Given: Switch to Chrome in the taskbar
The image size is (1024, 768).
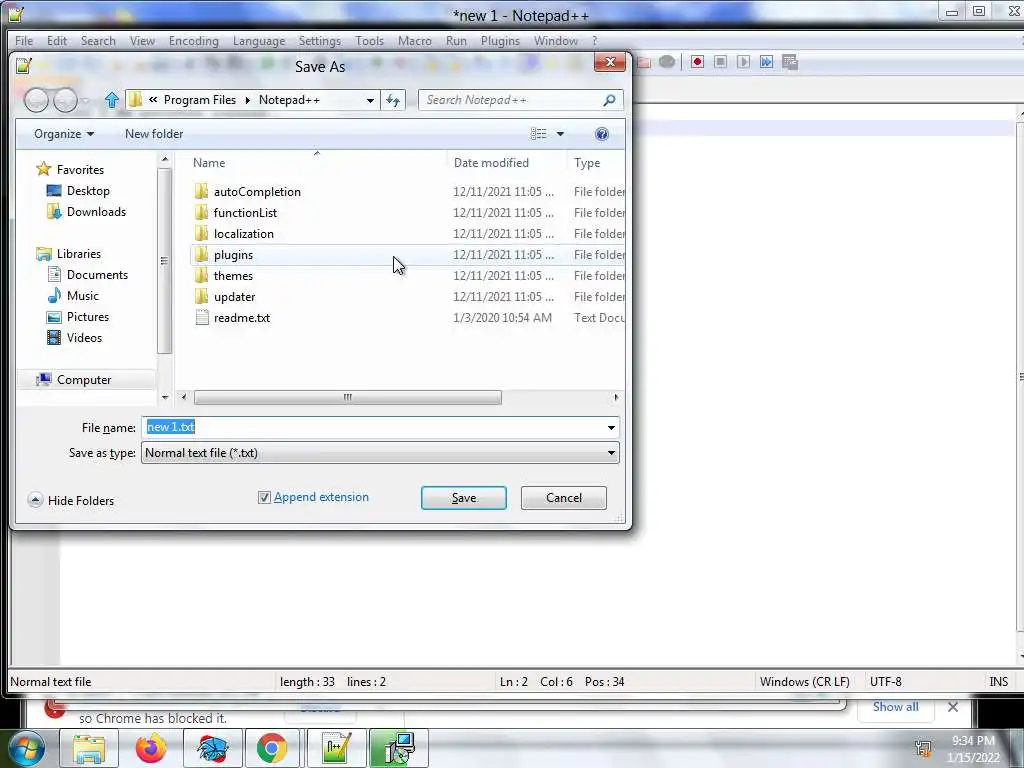Looking at the screenshot, I should point(272,748).
